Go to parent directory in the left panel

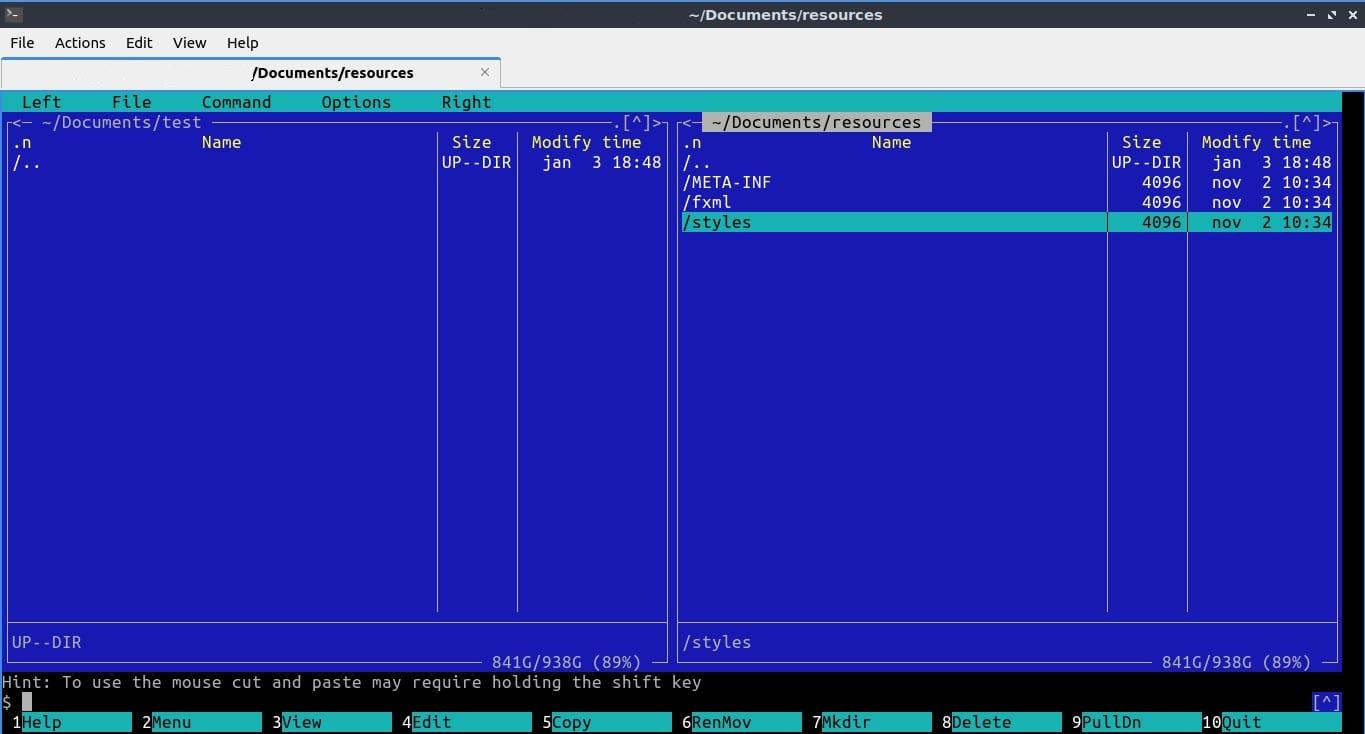[27, 162]
